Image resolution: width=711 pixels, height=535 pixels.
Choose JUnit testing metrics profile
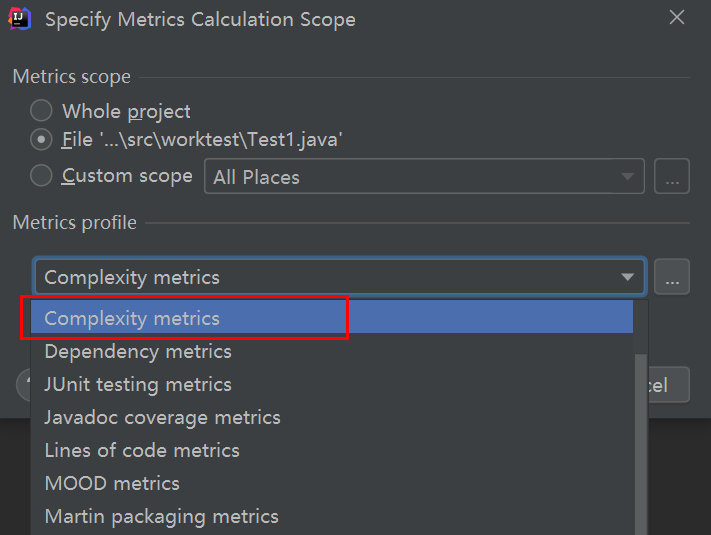coord(138,384)
